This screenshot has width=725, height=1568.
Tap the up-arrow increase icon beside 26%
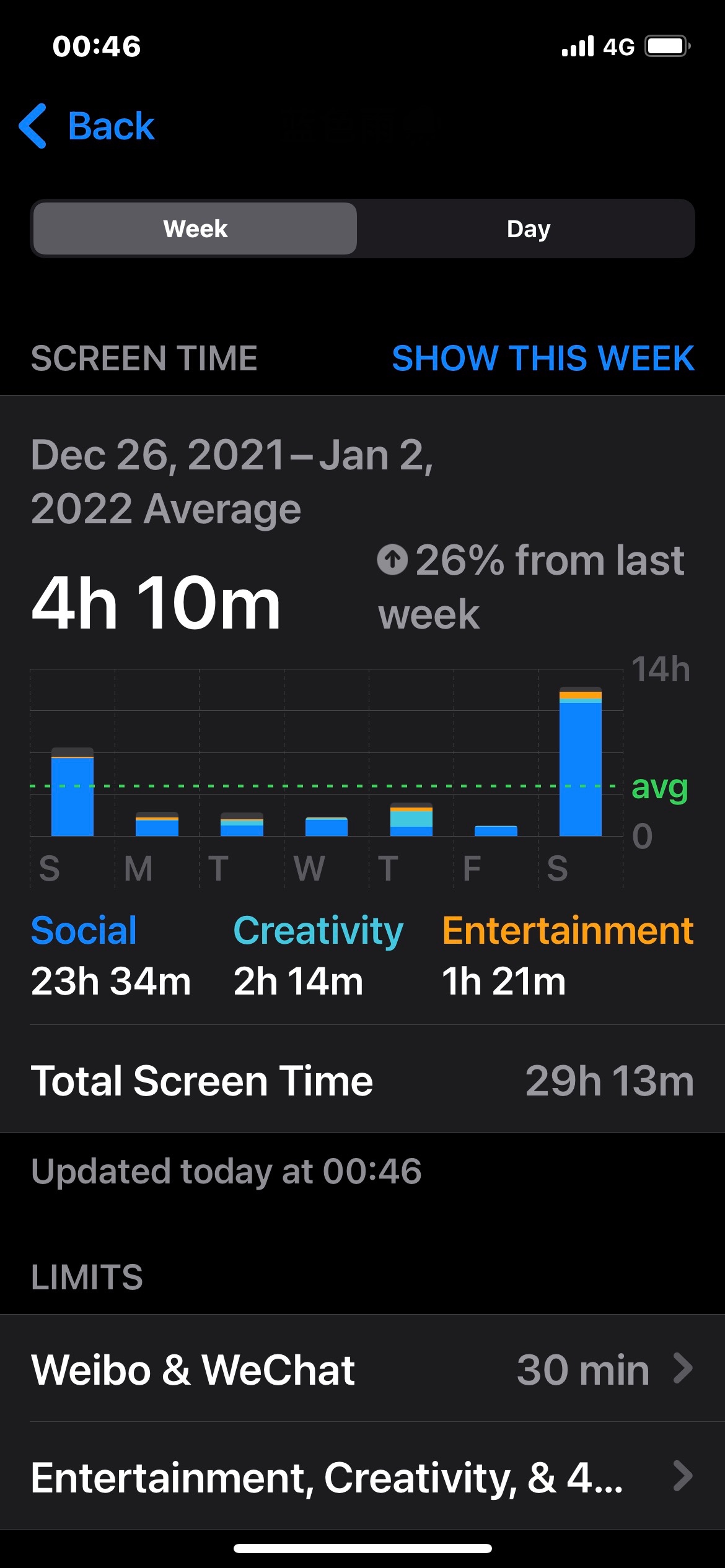392,560
